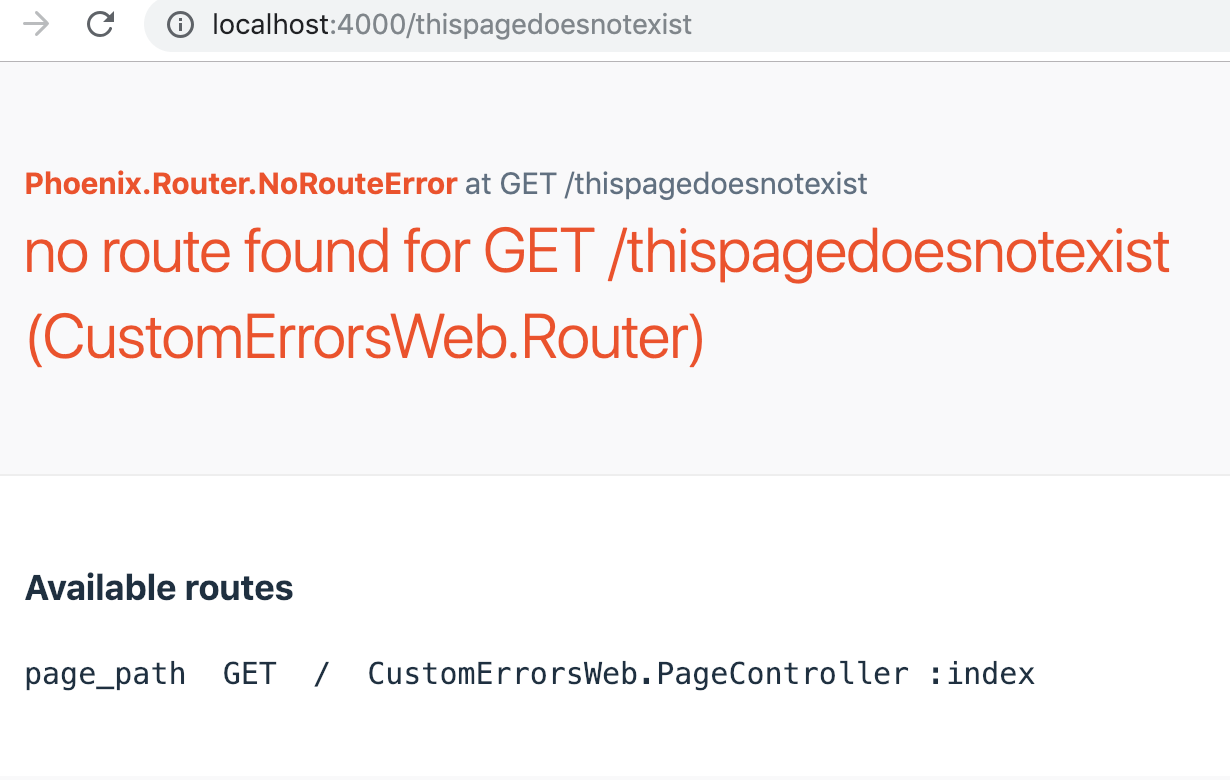Click the 'Available routes' heading
This screenshot has width=1230, height=780.
coord(159,588)
